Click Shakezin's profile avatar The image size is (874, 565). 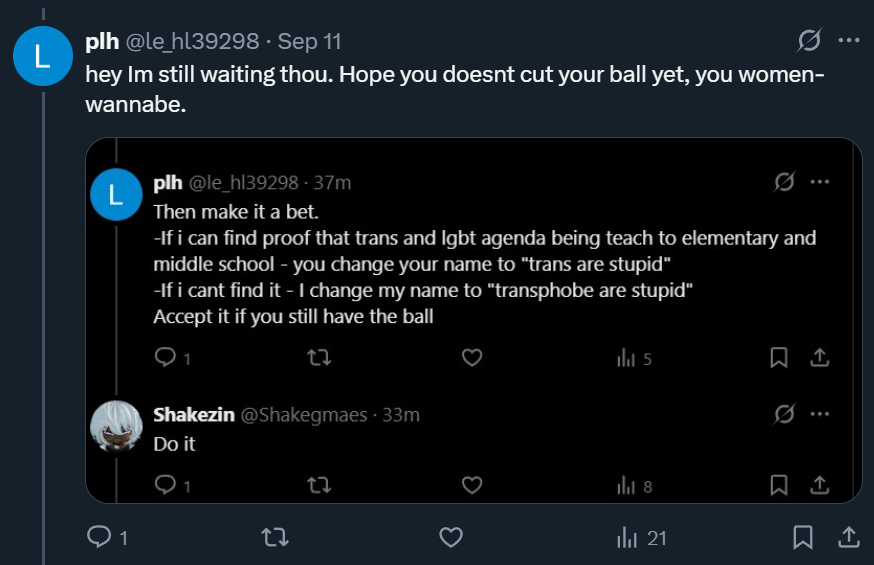pos(116,425)
